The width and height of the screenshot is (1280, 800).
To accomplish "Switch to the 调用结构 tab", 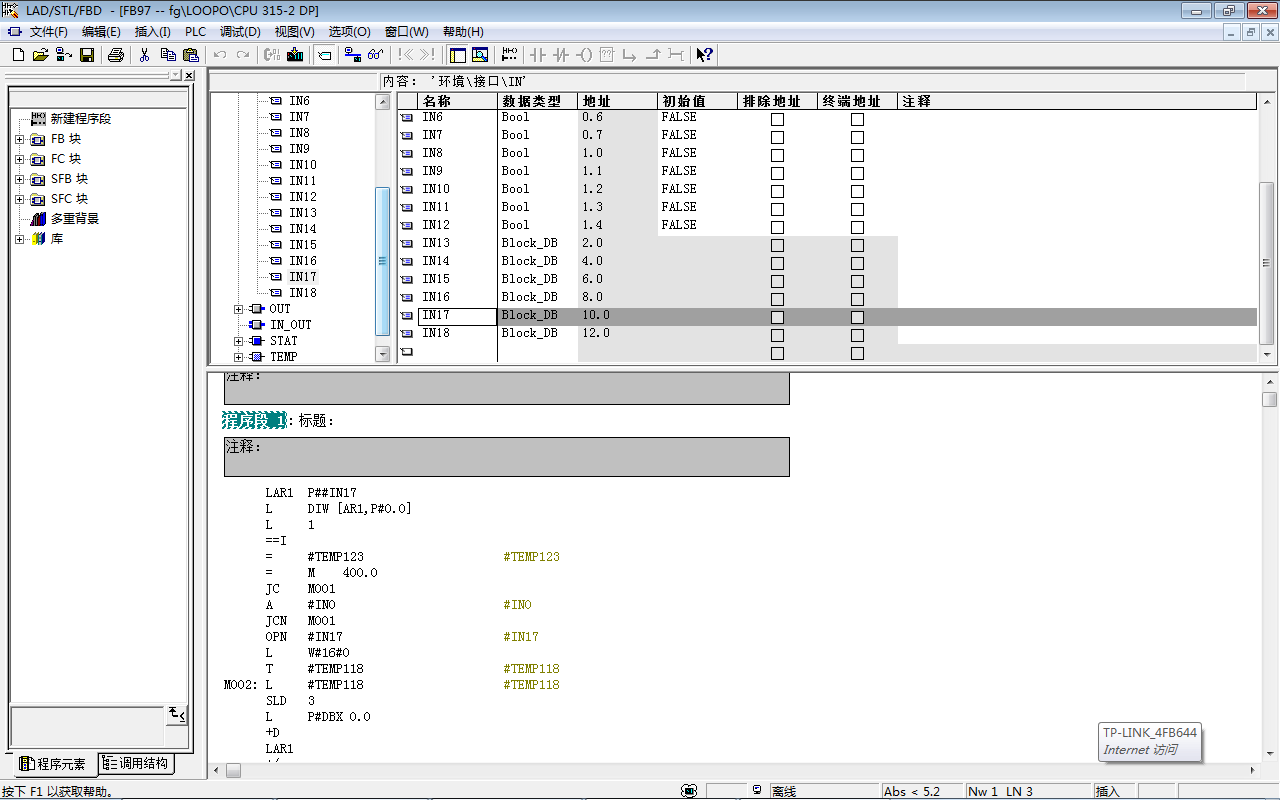I will pyautogui.click(x=137, y=764).
